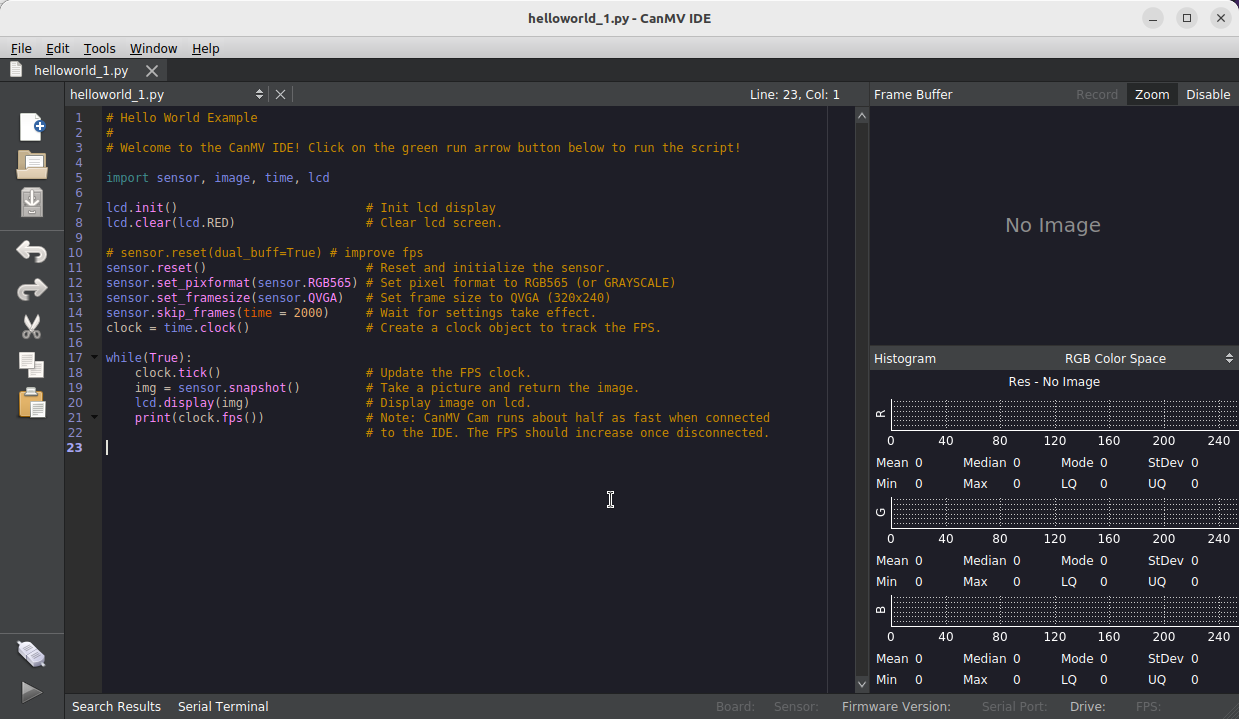Screen dimensions: 1239x719
Task: Create a new file with the New File icon
Action: click(32, 127)
